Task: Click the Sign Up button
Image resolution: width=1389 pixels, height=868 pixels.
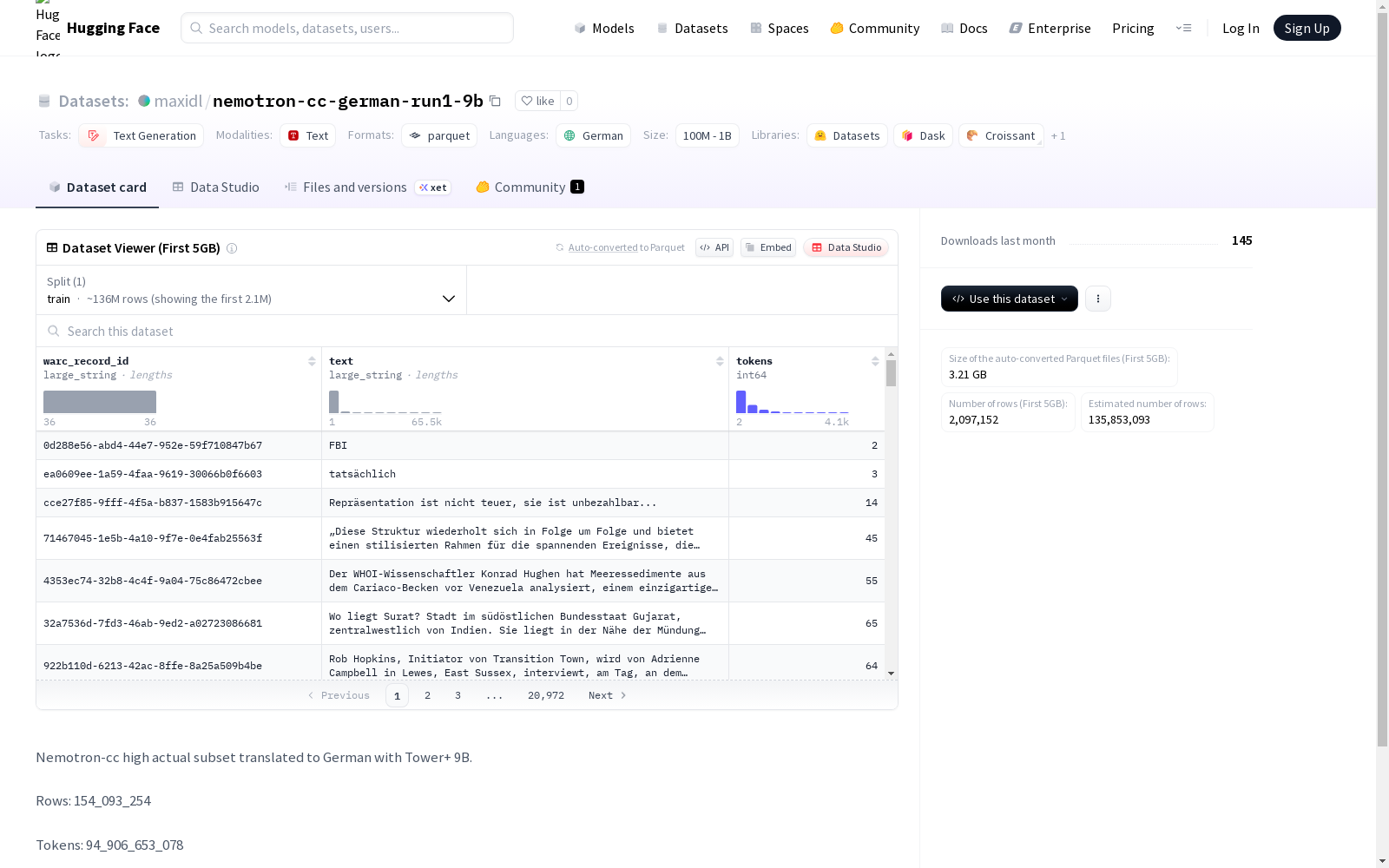Action: point(1307,28)
